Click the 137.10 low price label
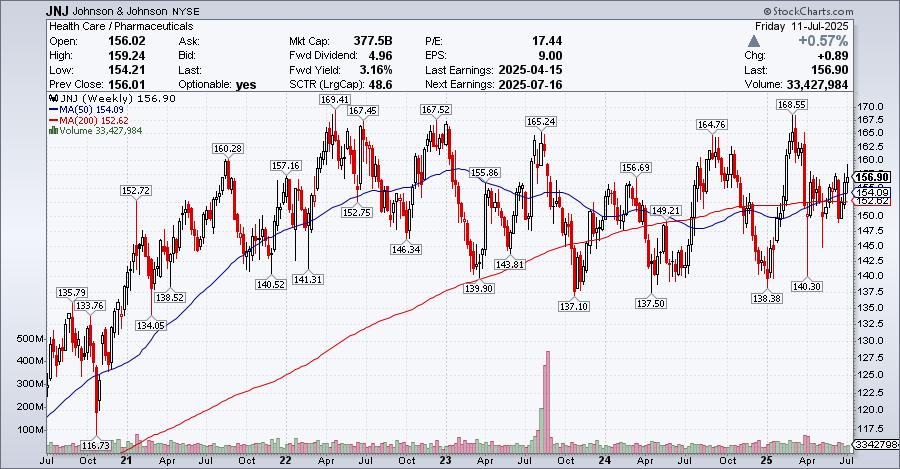The height and width of the screenshot is (469, 900). point(574,307)
